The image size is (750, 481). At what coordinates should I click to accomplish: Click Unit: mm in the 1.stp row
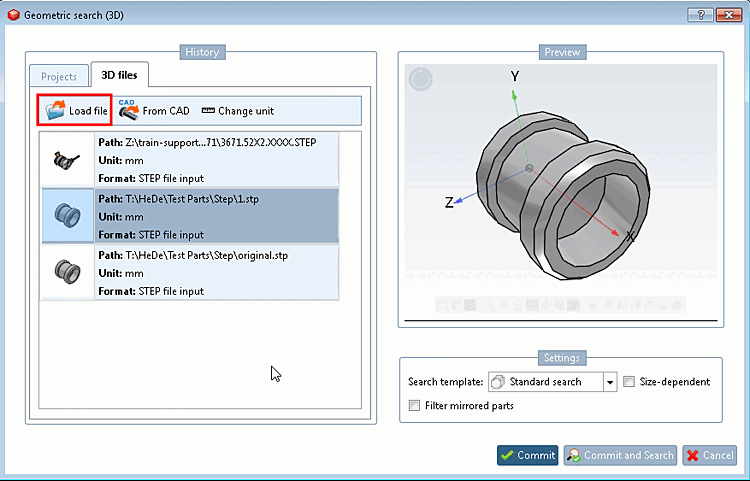(121, 217)
